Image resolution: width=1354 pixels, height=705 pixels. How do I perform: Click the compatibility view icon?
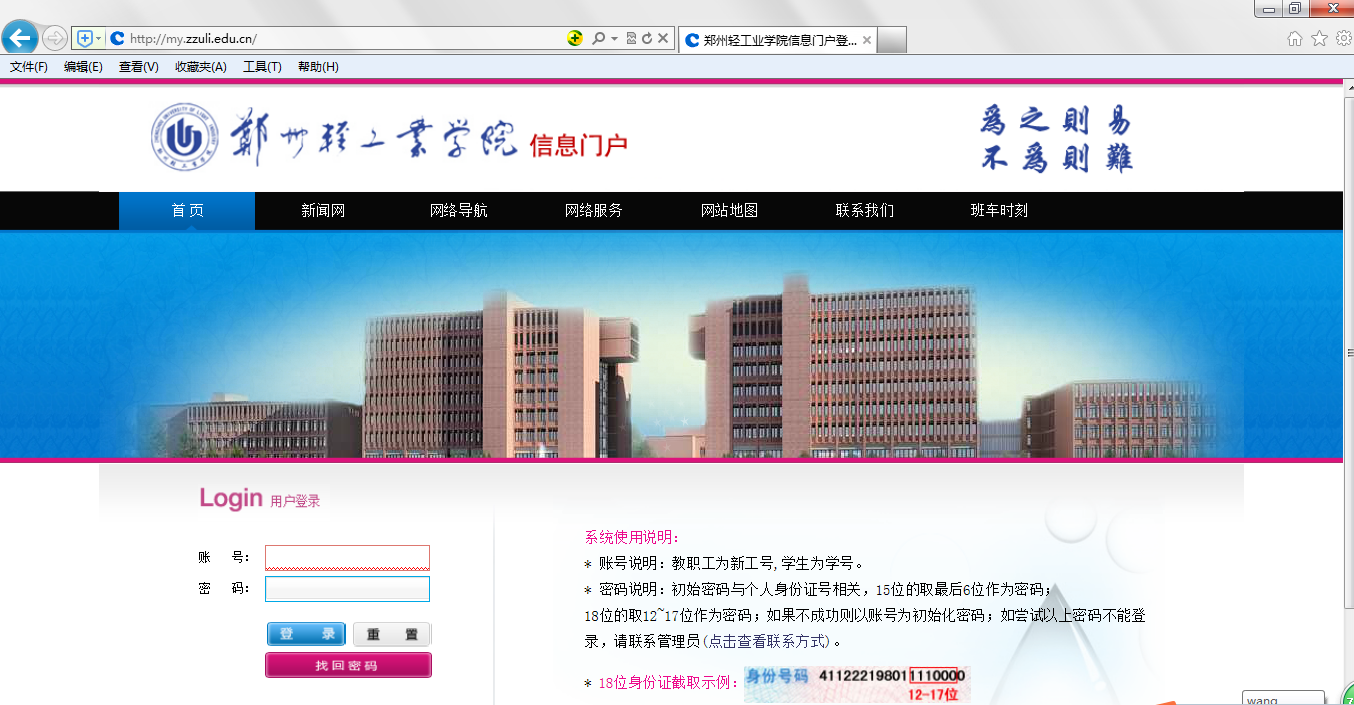click(631, 38)
